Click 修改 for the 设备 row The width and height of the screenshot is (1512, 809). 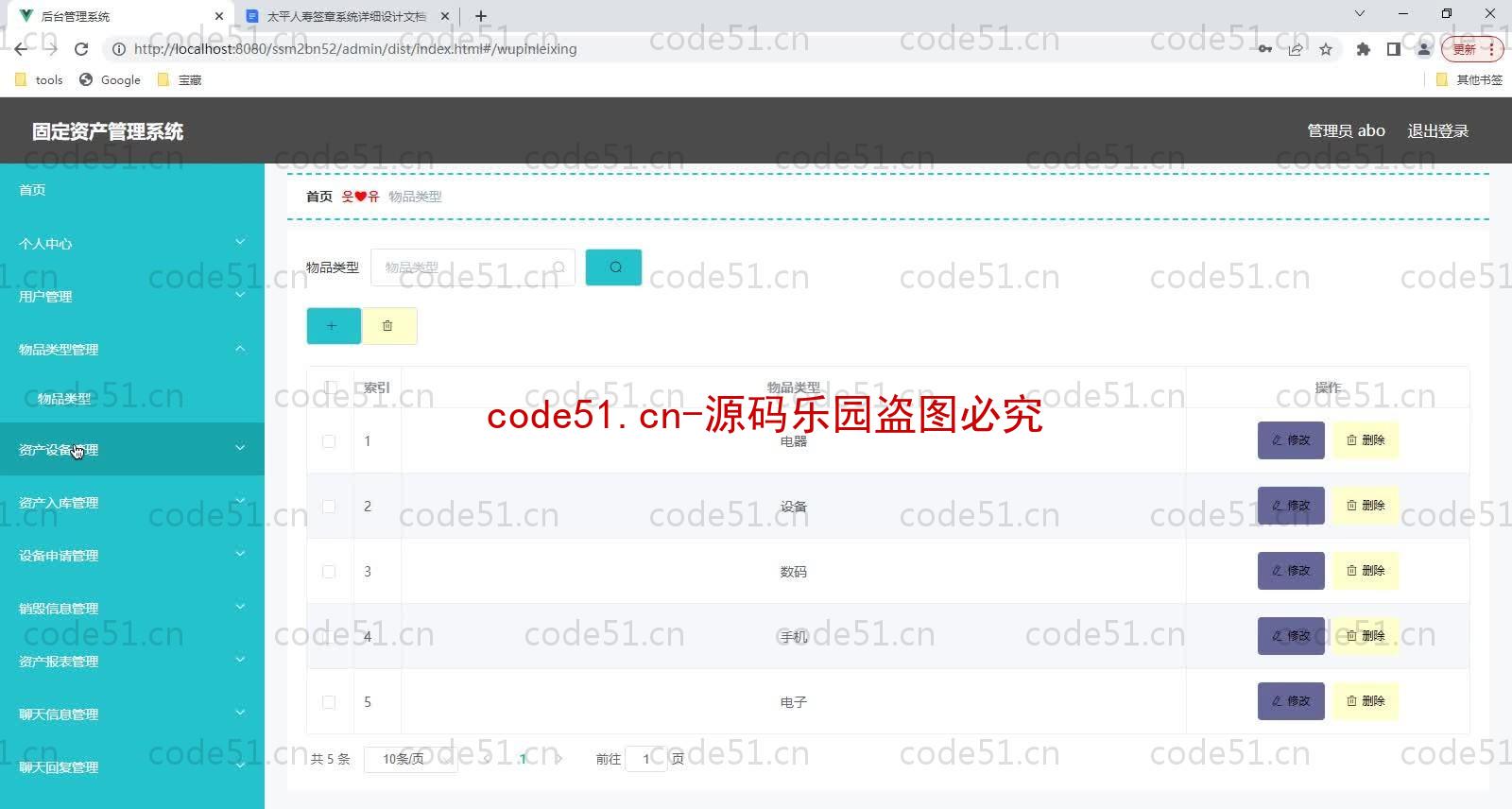[x=1291, y=506]
